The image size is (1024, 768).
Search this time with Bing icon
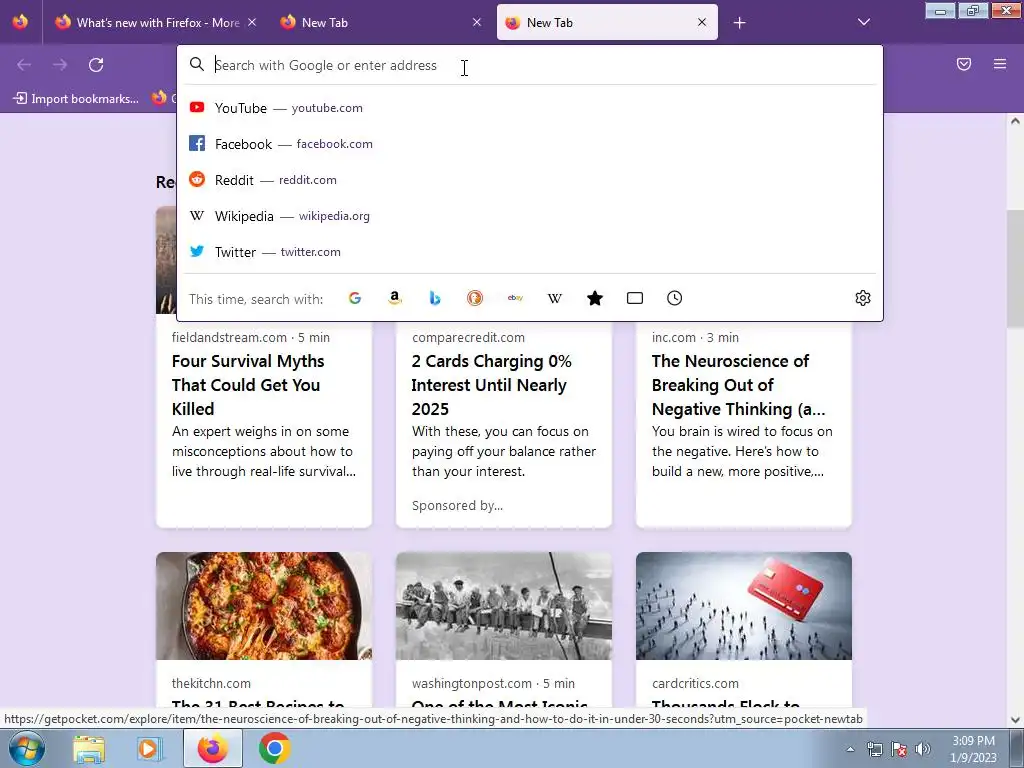pyautogui.click(x=435, y=298)
